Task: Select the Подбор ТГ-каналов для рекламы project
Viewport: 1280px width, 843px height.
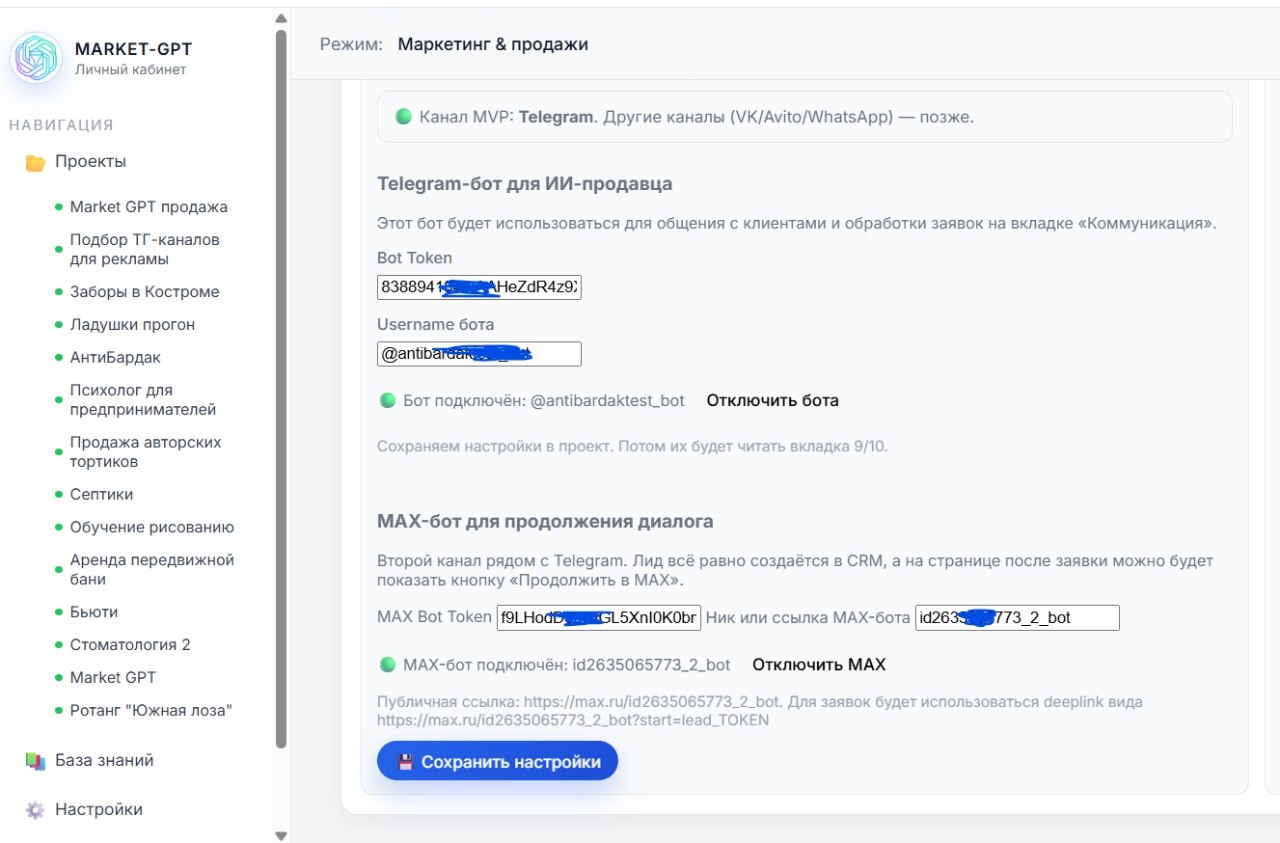Action: point(145,249)
